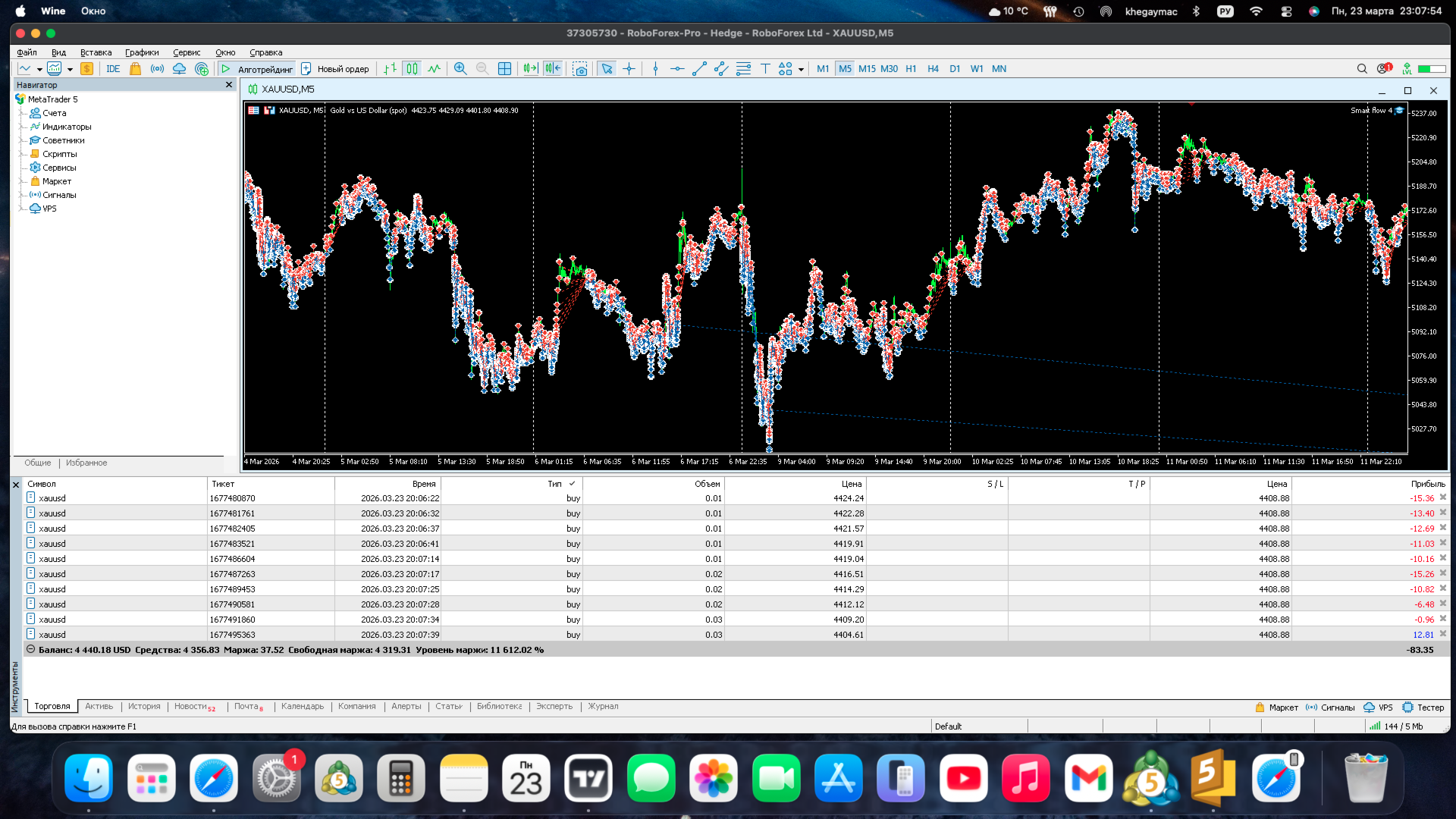The height and width of the screenshot is (819, 1456).
Task: Toggle the chart shift button
Action: point(553,69)
